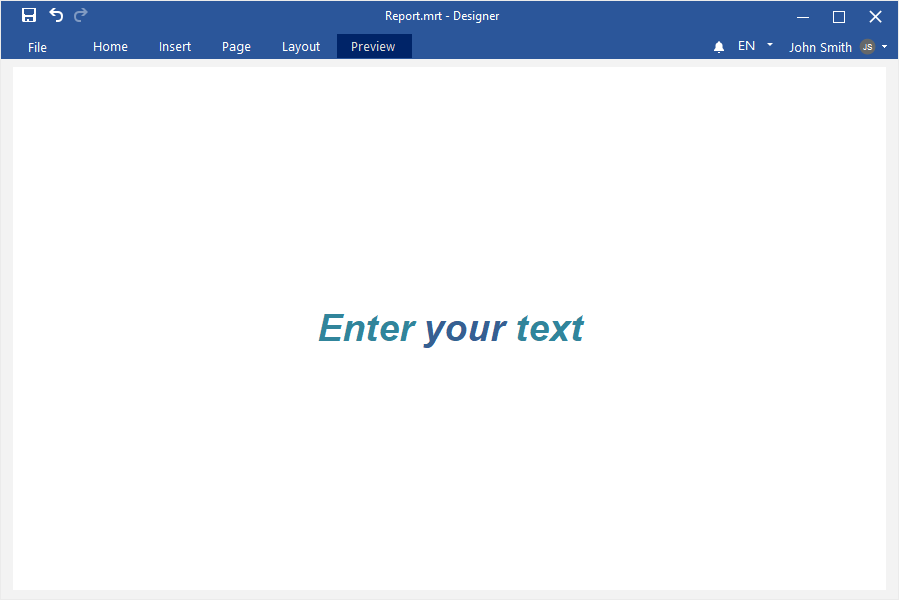Click the Report.mrt - Designer title bar
The width and height of the screenshot is (899, 600).
coord(442,16)
